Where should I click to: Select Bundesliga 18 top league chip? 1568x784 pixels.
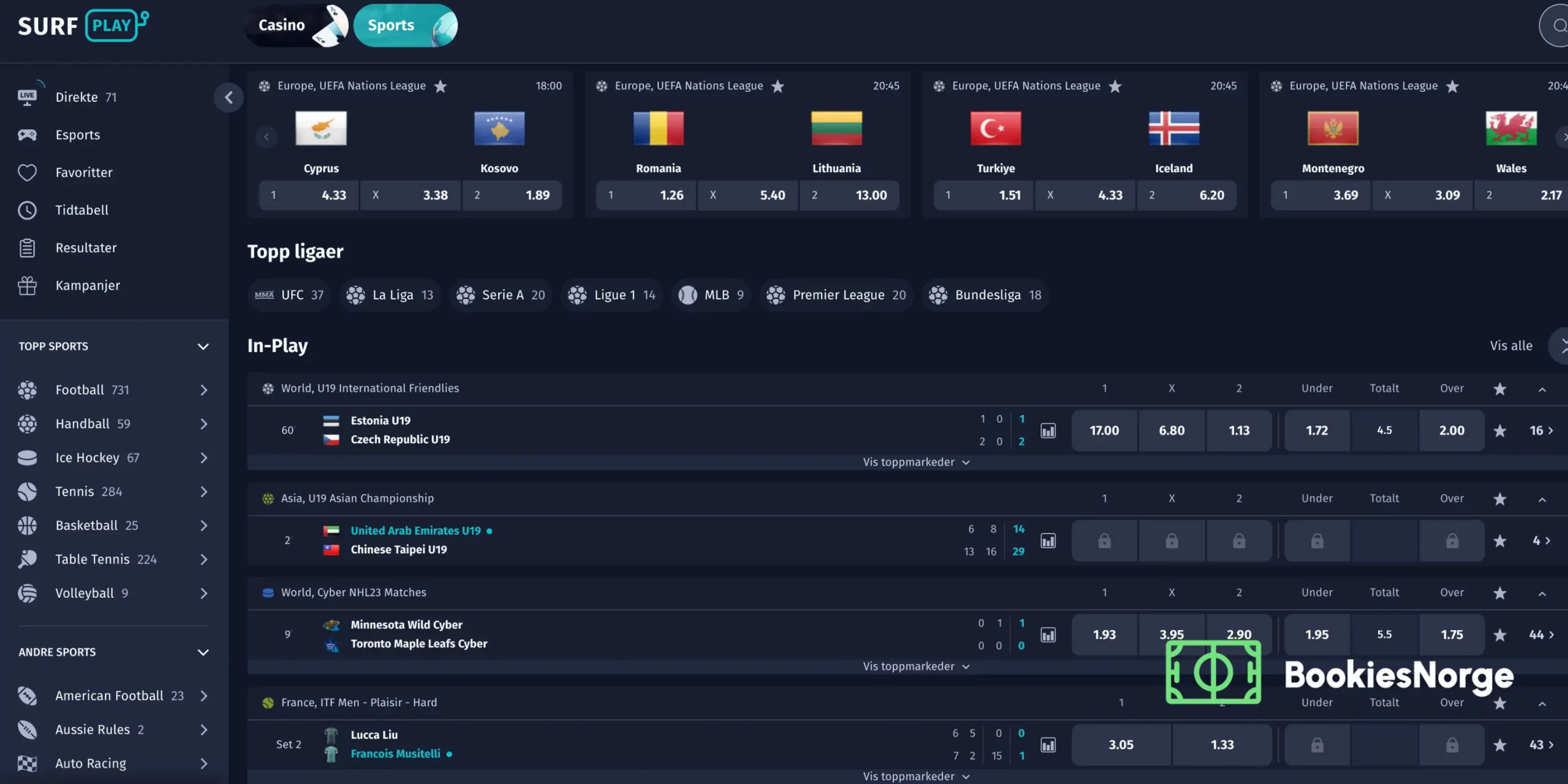pyautogui.click(x=985, y=295)
